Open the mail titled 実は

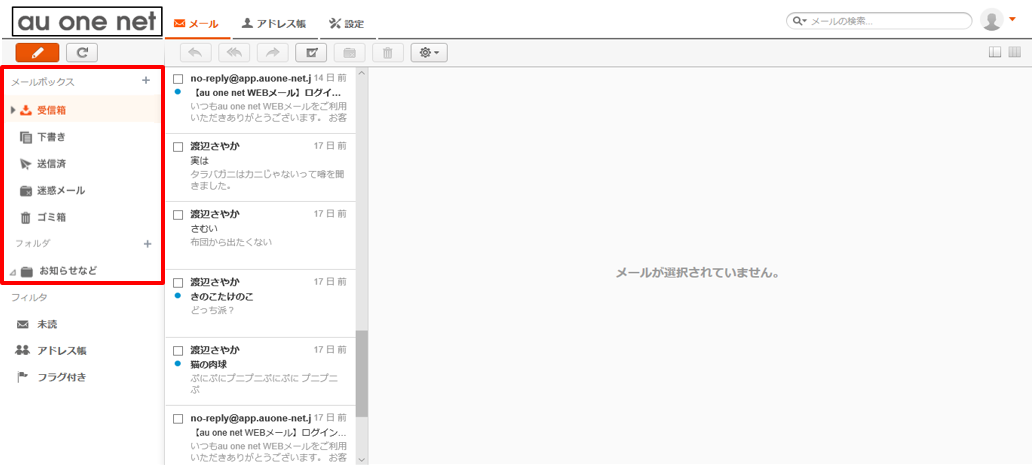(260, 167)
